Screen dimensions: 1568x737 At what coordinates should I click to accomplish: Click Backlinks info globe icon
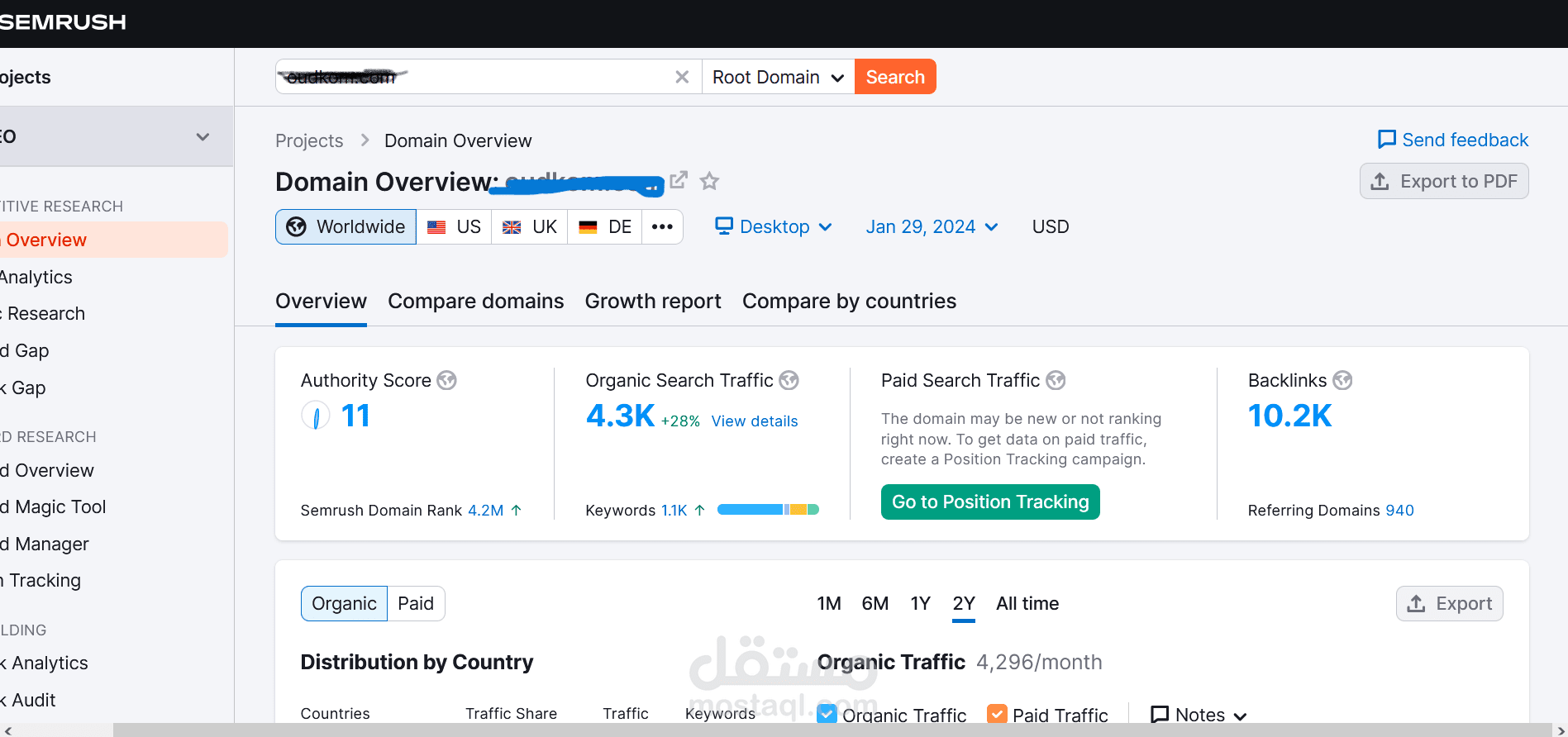pos(1342,380)
